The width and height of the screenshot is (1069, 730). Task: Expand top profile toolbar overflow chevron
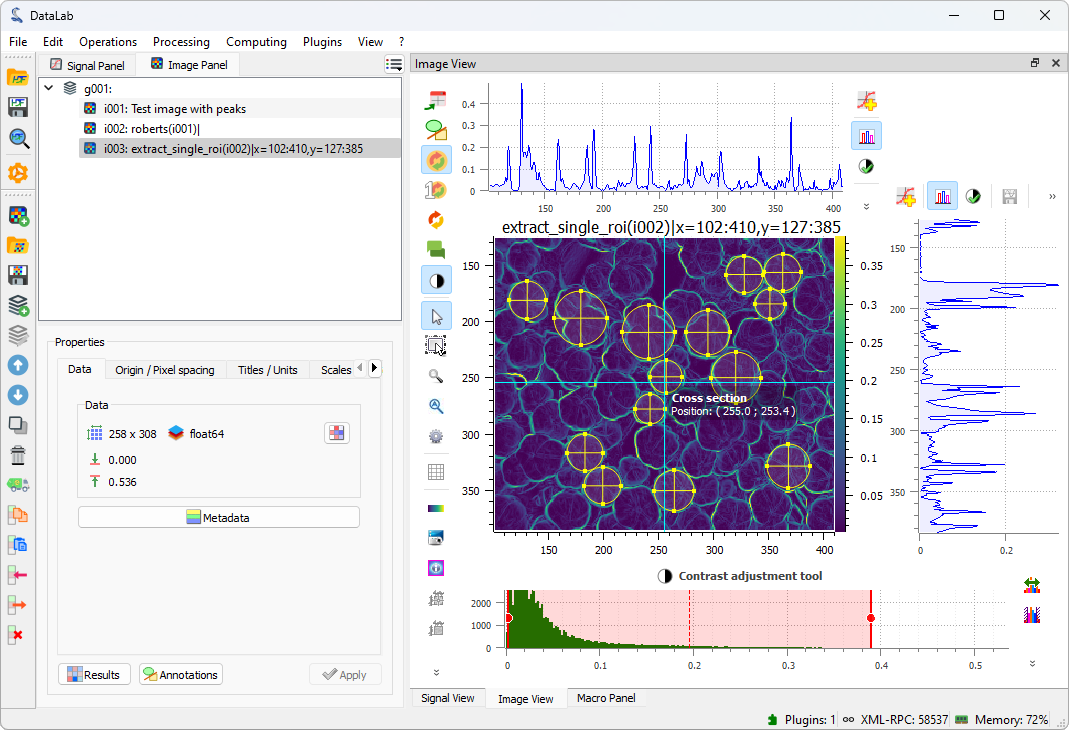[x=867, y=206]
